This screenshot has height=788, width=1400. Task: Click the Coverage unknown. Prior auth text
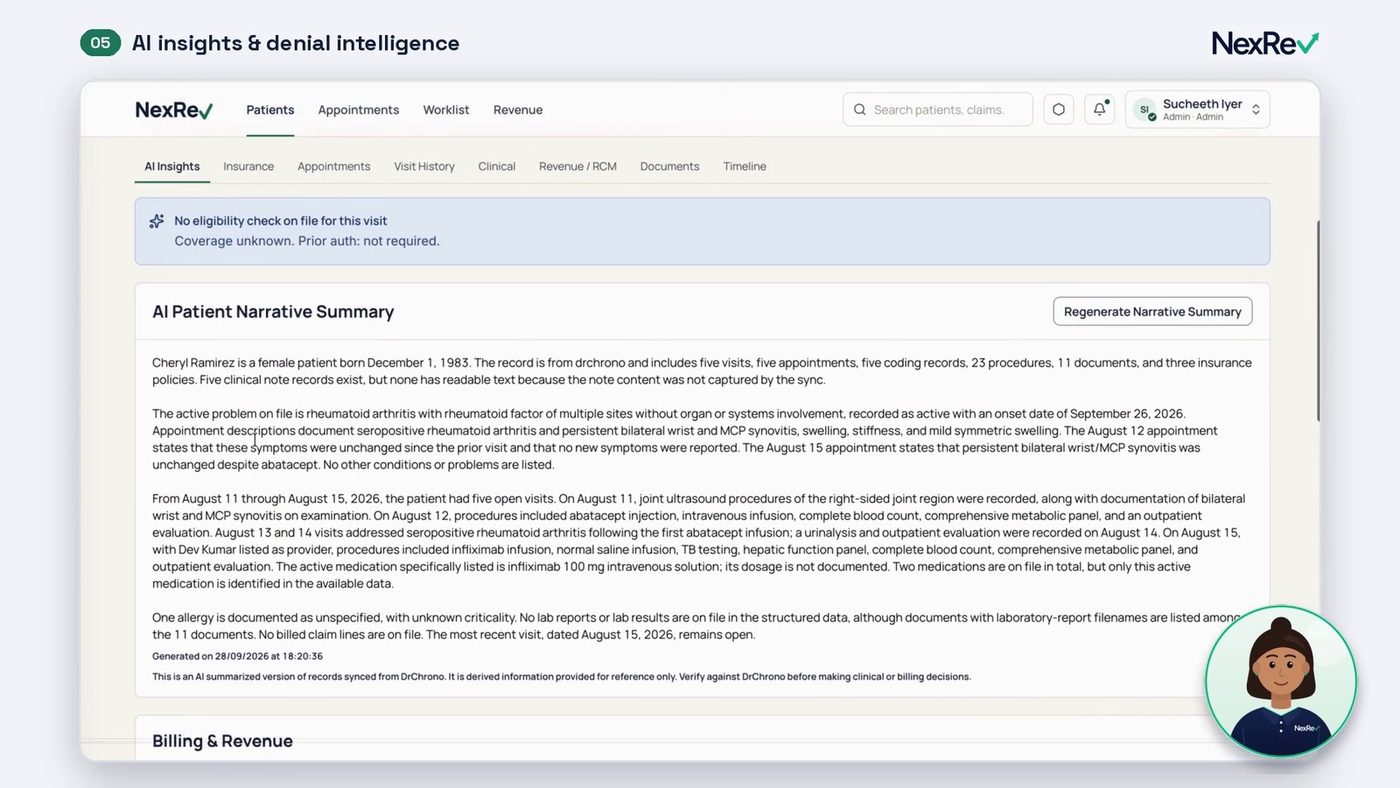point(307,241)
